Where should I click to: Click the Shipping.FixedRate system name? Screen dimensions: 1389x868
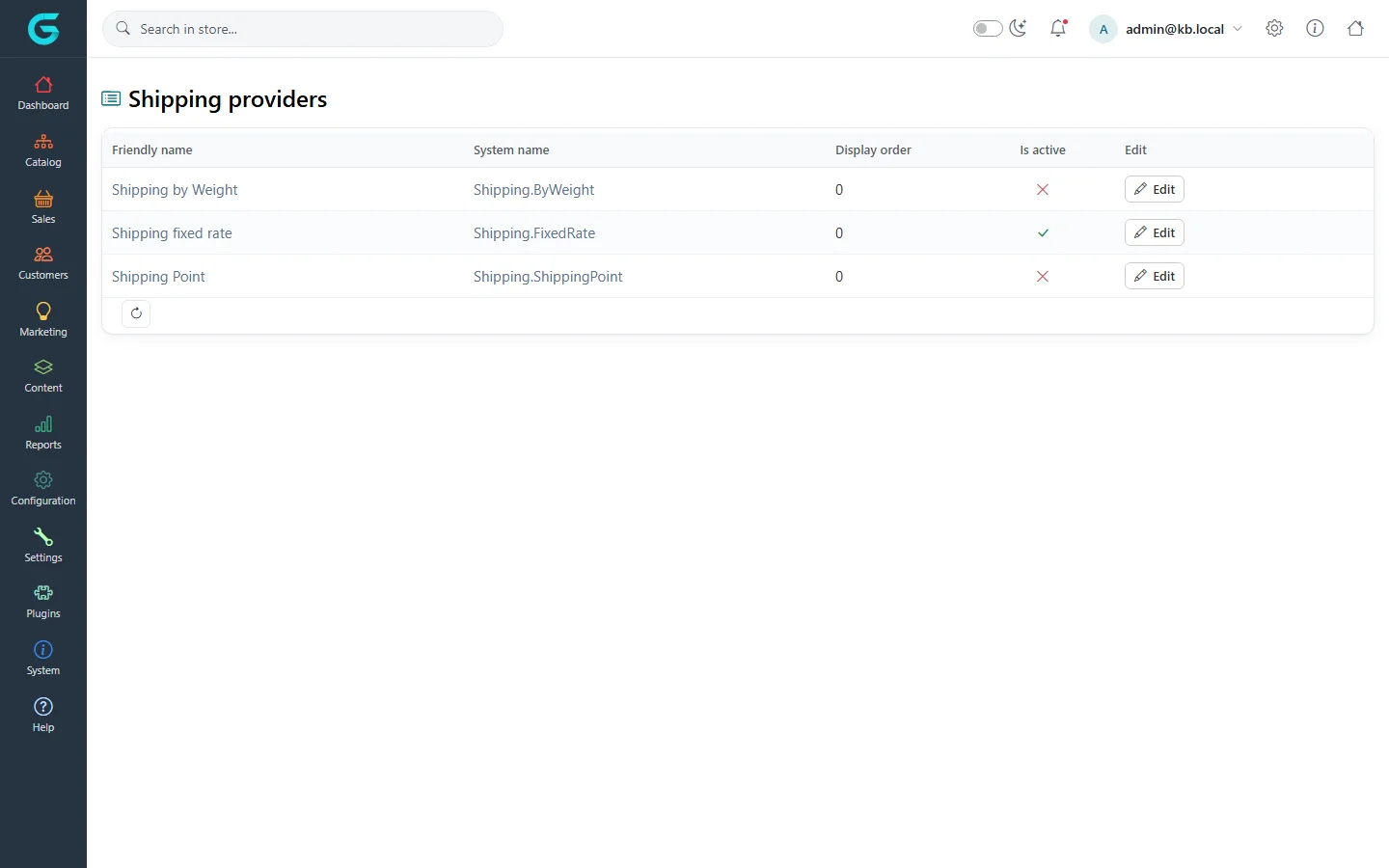point(534,233)
